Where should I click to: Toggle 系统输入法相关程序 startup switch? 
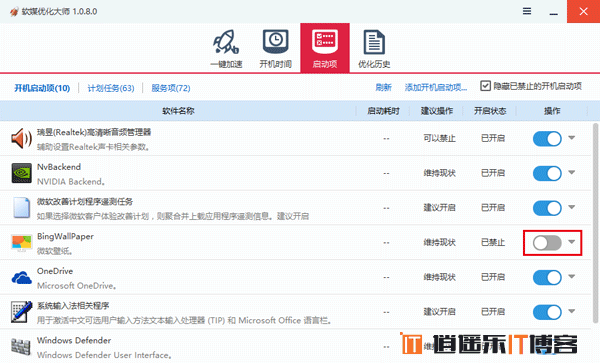click(x=547, y=312)
